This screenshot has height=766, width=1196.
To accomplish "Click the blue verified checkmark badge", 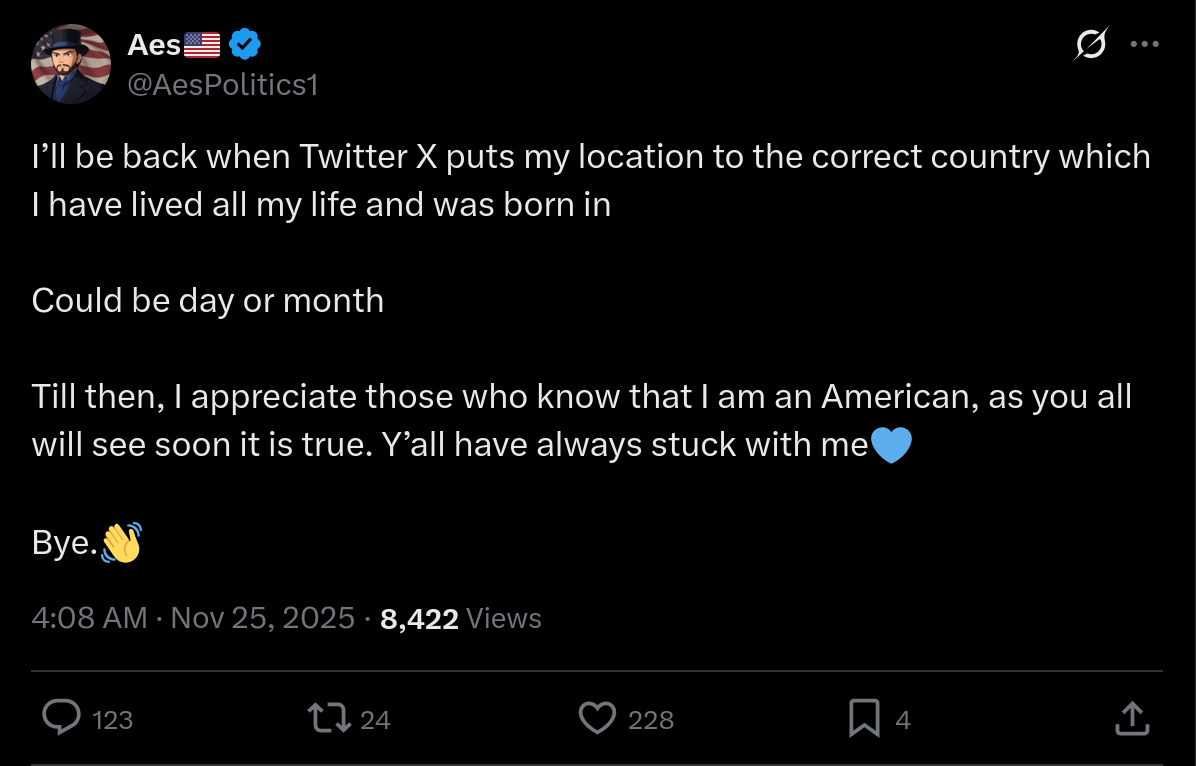I will pyautogui.click(x=246, y=45).
